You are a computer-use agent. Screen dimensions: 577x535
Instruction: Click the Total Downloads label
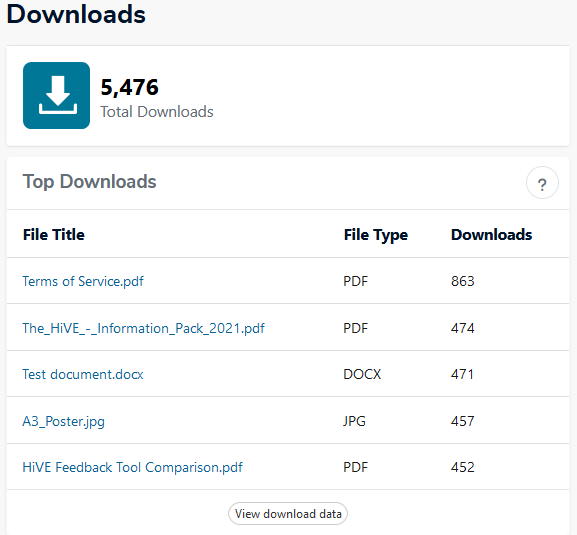pos(157,112)
